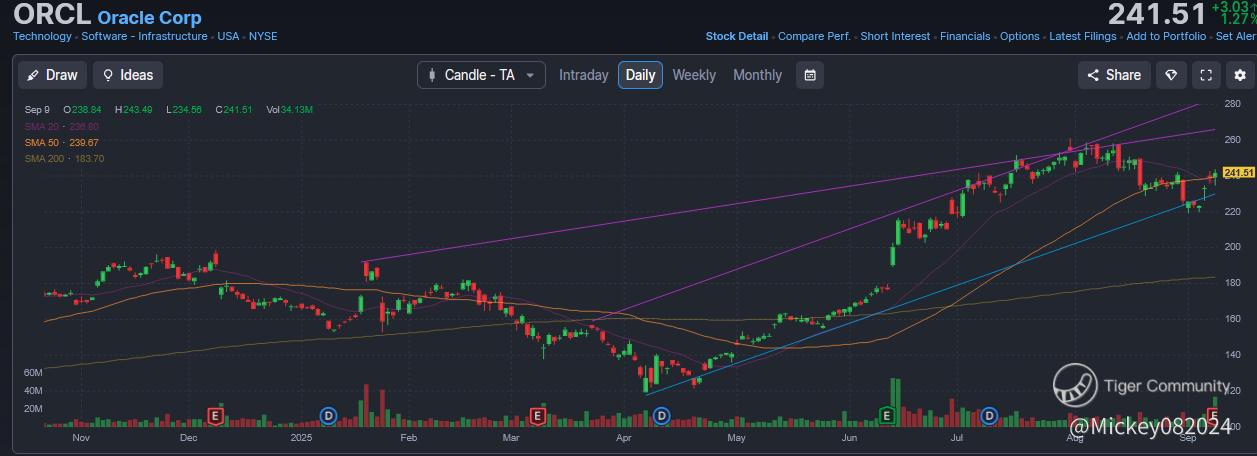This screenshot has height=456, width=1257.
Task: Open the NYSE exchange link
Action: [264, 36]
